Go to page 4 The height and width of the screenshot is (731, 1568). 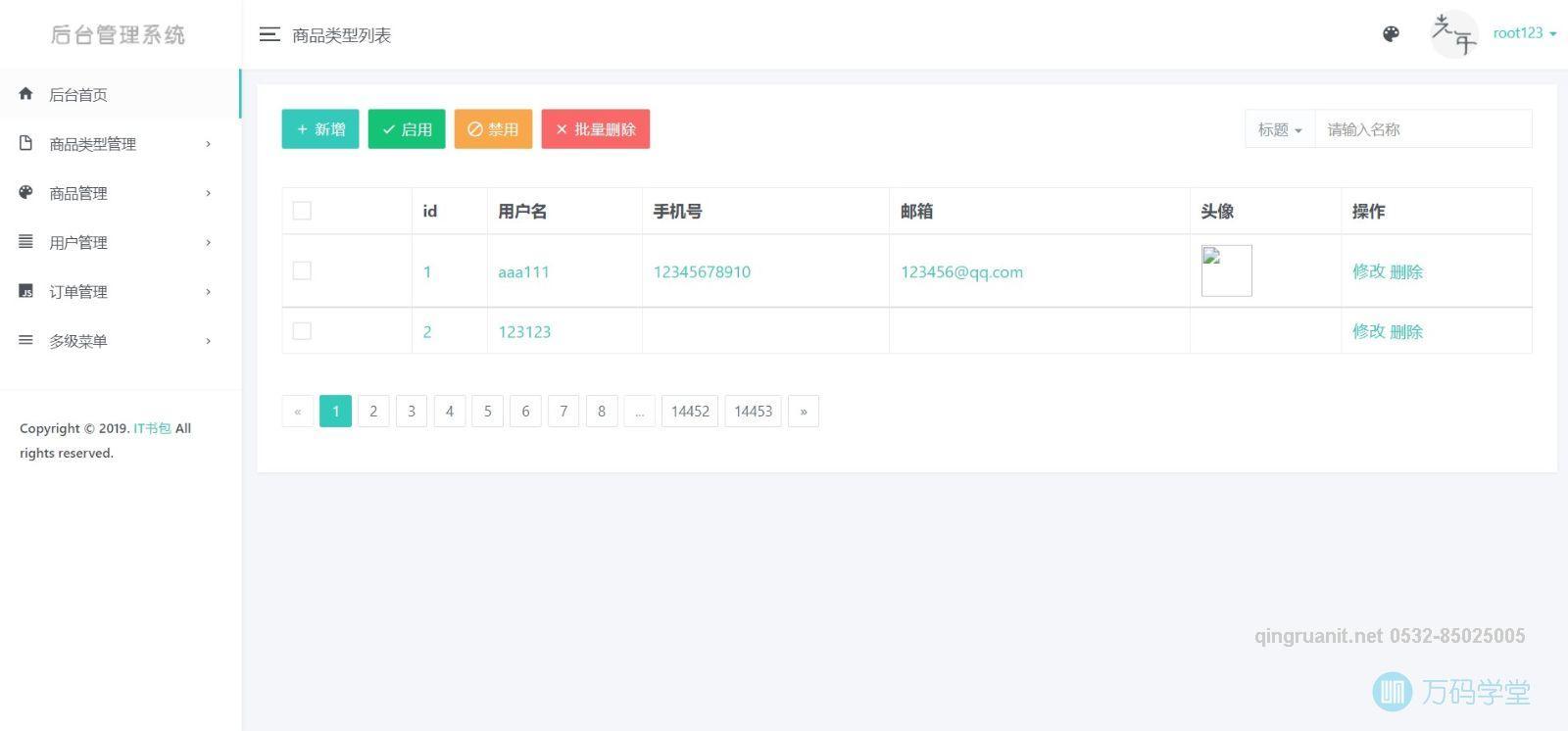[x=450, y=412]
